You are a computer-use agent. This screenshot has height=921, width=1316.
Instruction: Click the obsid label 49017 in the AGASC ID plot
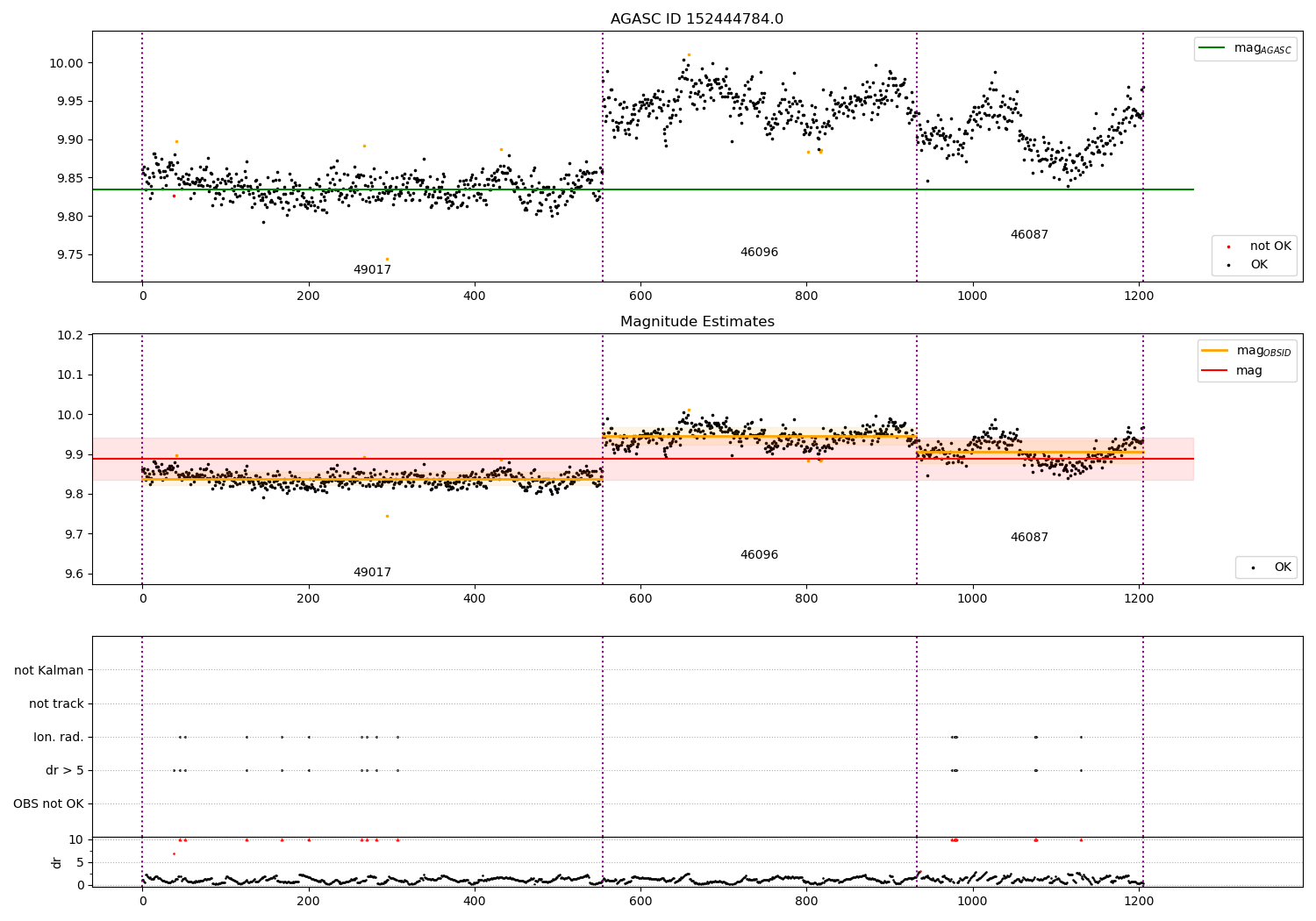372,270
